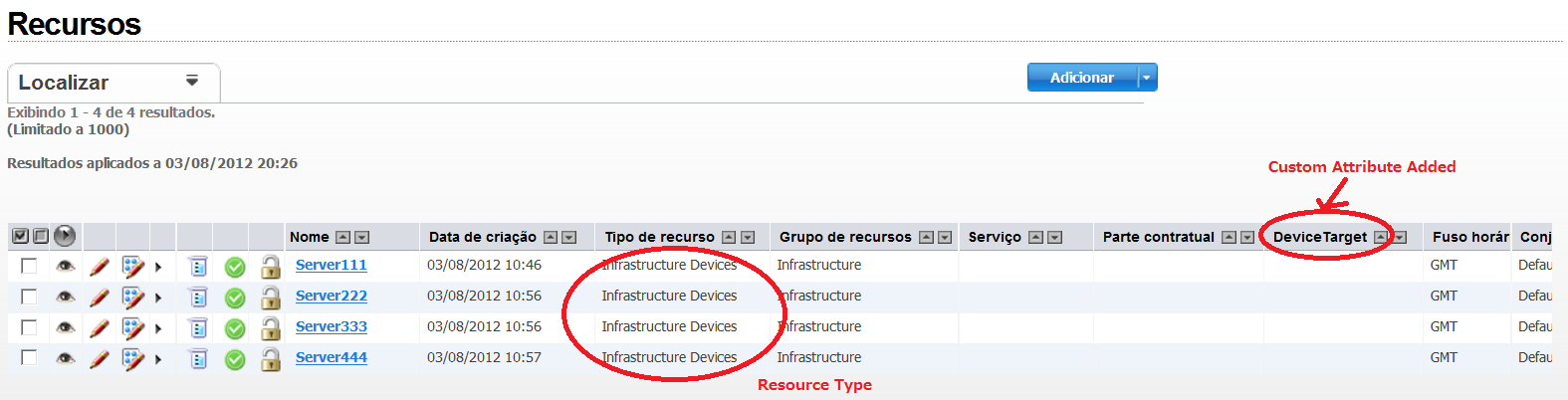Sort Data de criação descending with down arrow
Screen dimensions: 1568x400
pos(569,238)
